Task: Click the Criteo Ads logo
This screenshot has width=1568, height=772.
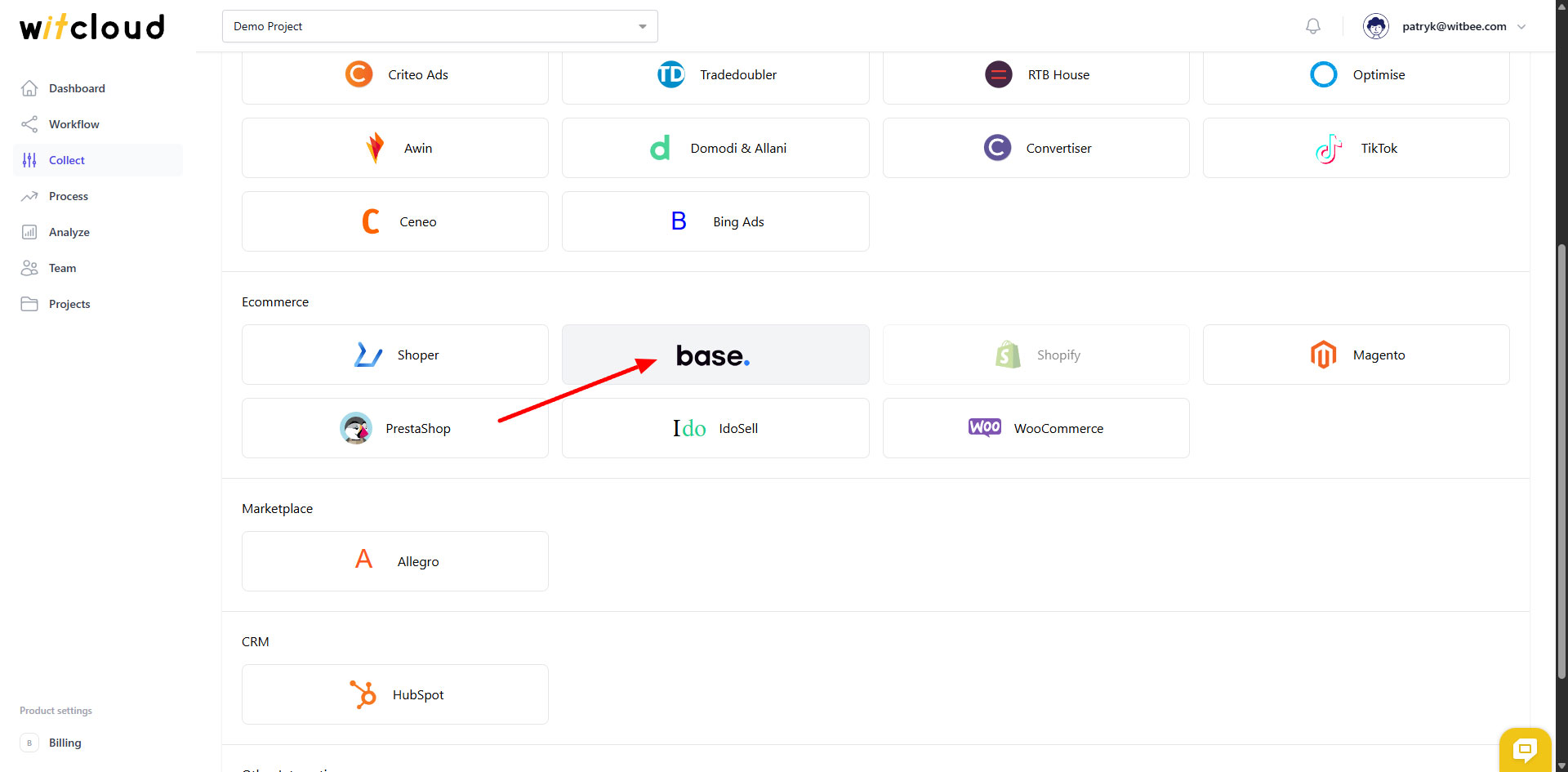Action: pyautogui.click(x=359, y=74)
